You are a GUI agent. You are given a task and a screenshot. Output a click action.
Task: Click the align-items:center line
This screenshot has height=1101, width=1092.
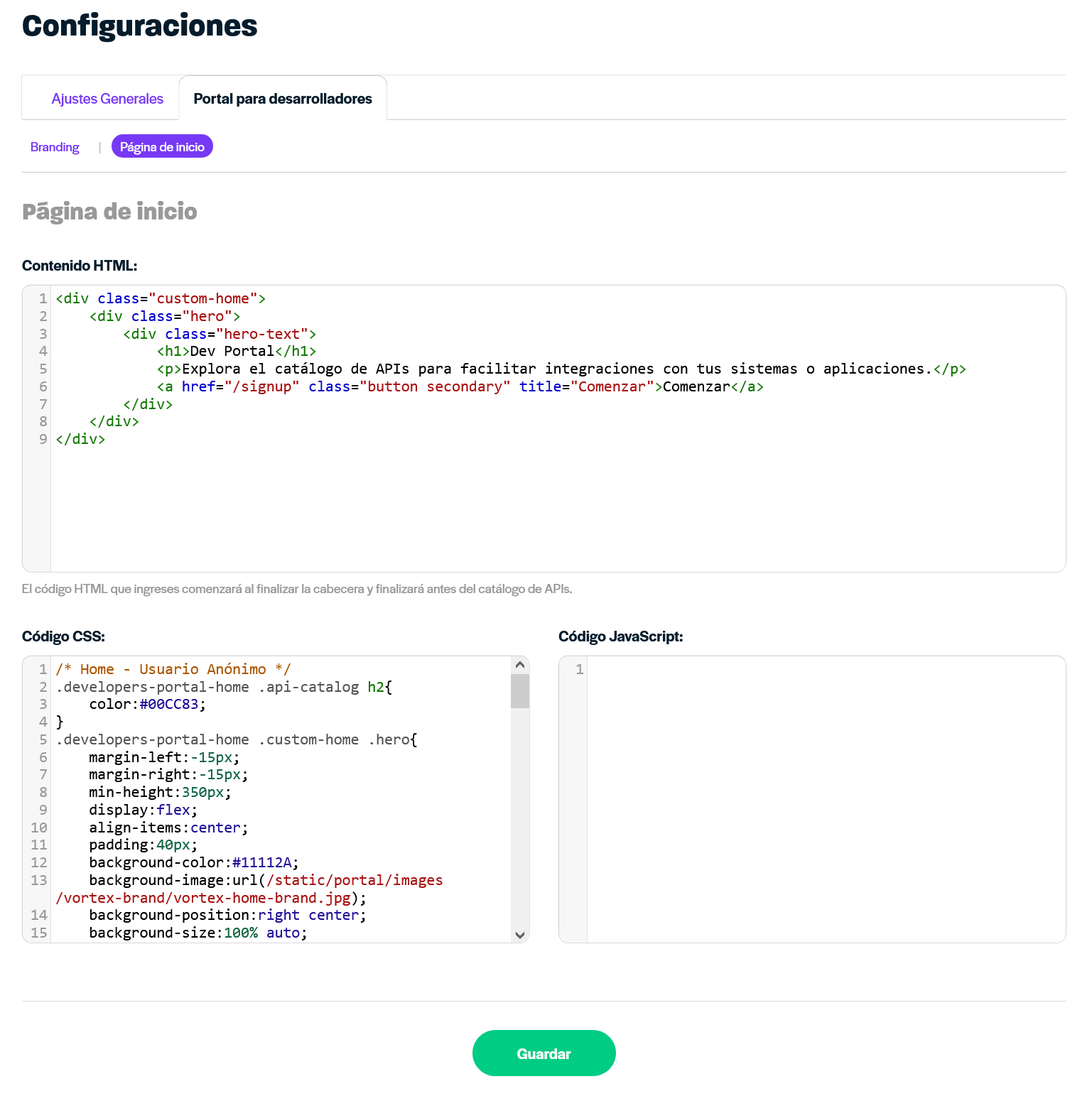point(168,828)
